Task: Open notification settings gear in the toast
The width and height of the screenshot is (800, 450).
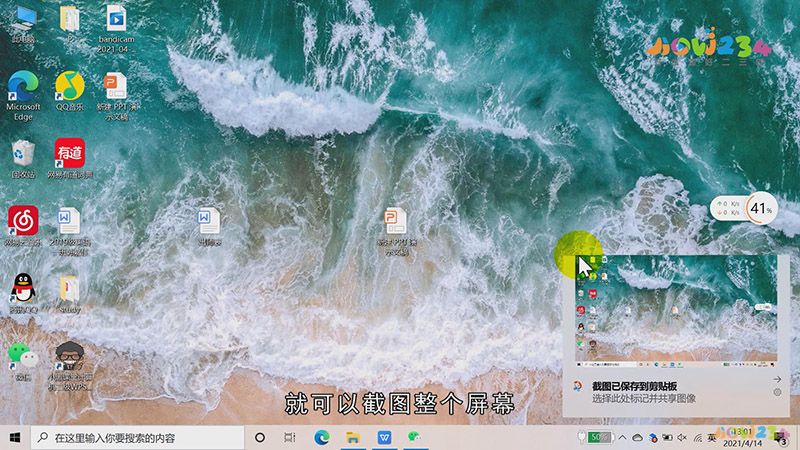Action: click(777, 392)
